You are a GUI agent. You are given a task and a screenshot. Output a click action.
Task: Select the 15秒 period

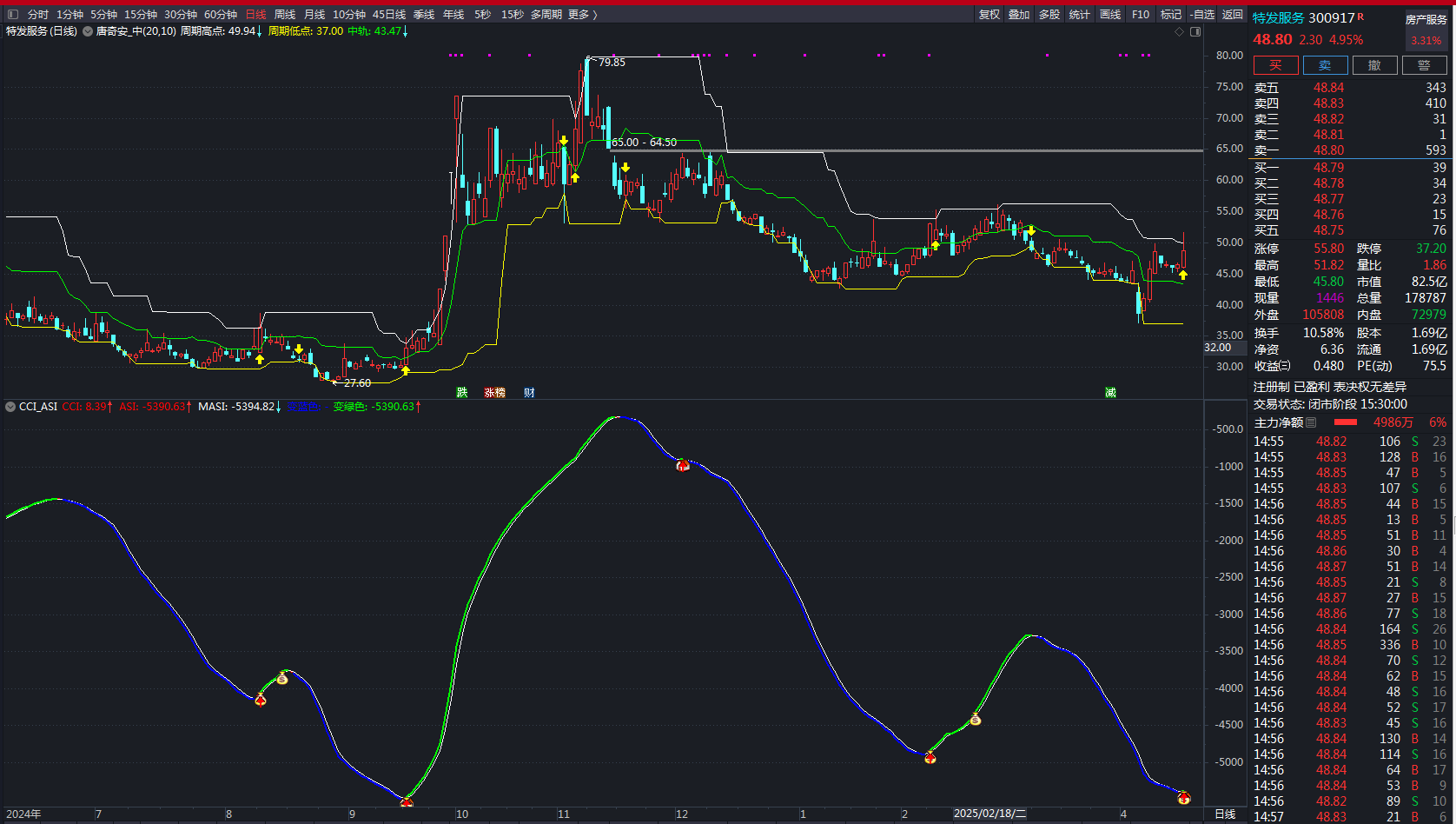point(513,14)
